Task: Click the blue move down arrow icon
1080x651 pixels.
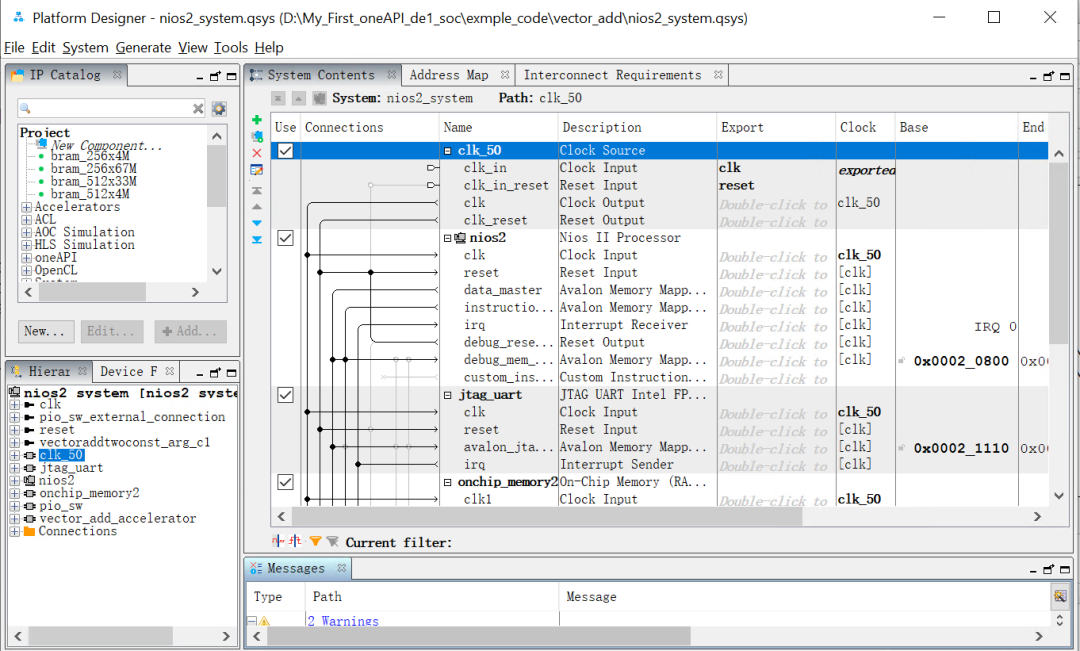Action: [257, 223]
